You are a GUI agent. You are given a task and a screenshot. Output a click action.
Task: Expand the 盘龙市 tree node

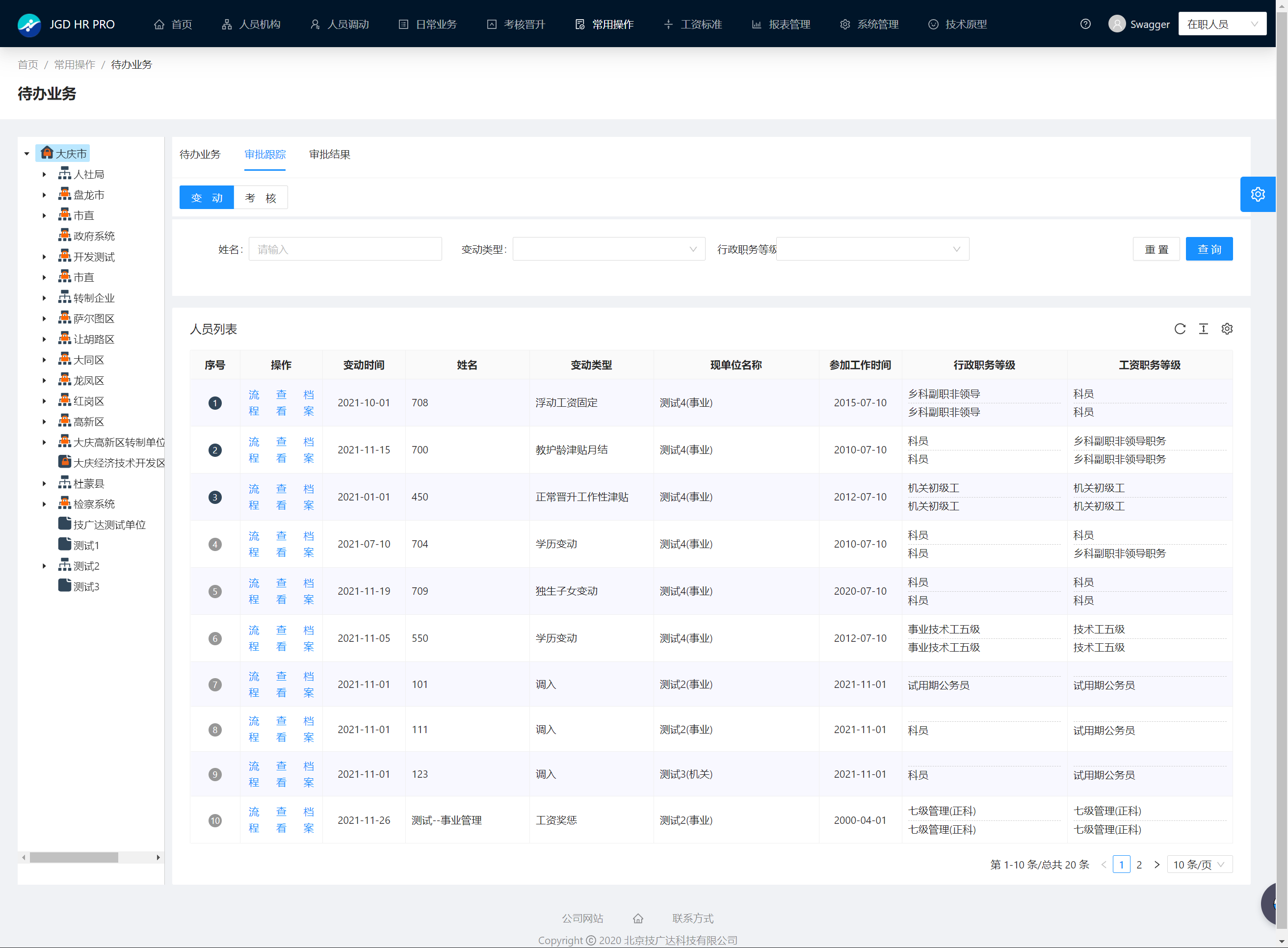[x=44, y=194]
